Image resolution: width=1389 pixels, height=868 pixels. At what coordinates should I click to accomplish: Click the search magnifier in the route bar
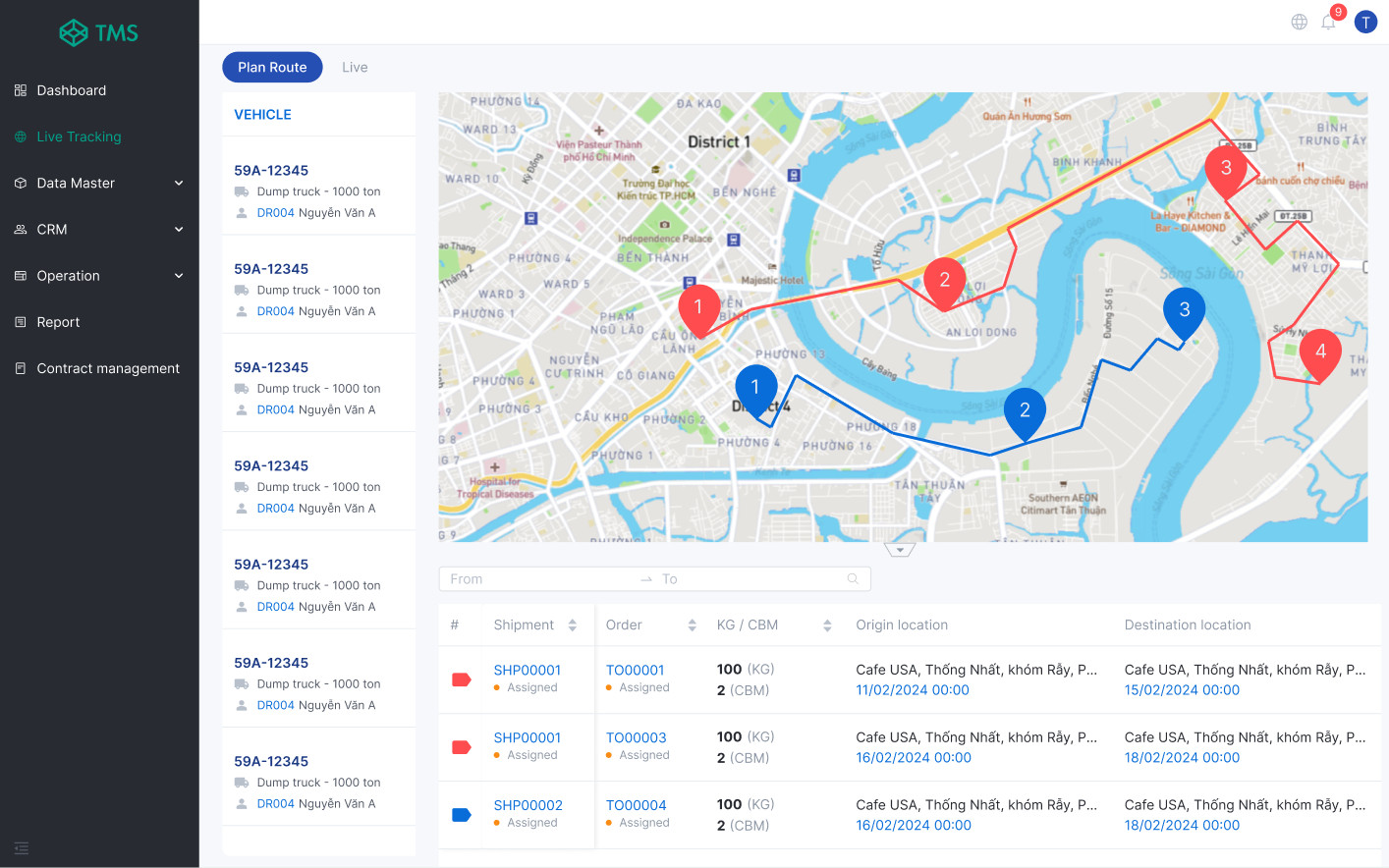click(851, 578)
